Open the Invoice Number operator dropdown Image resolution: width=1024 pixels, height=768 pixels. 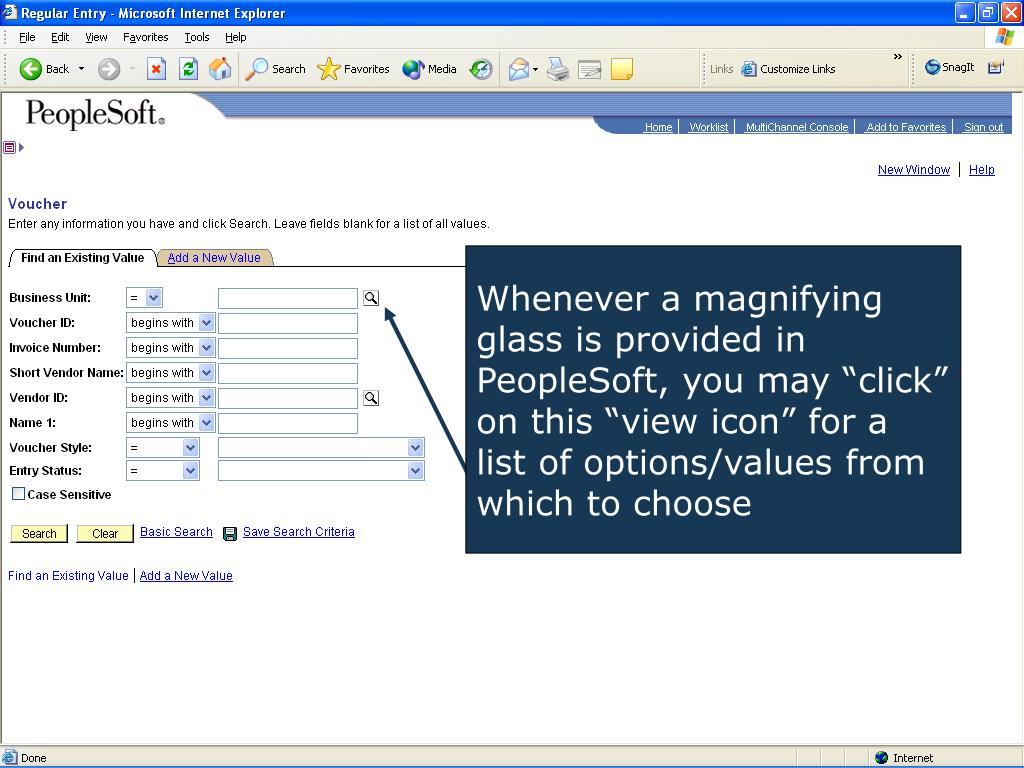point(170,347)
